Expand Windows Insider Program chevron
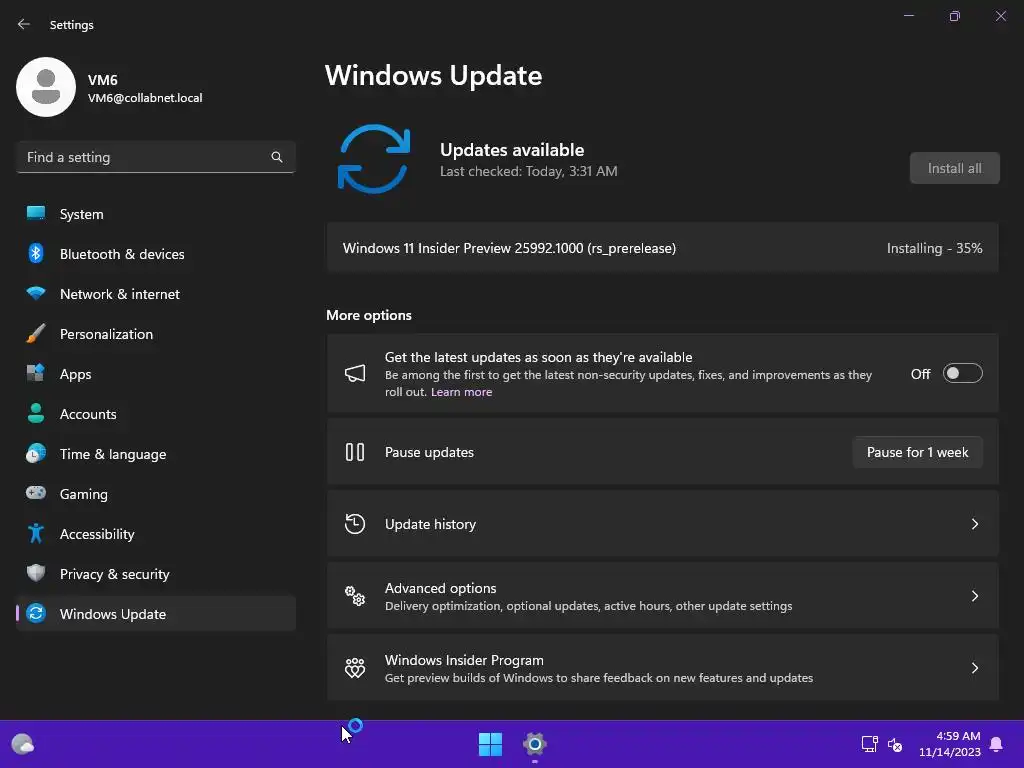1024x768 pixels. coord(974,667)
